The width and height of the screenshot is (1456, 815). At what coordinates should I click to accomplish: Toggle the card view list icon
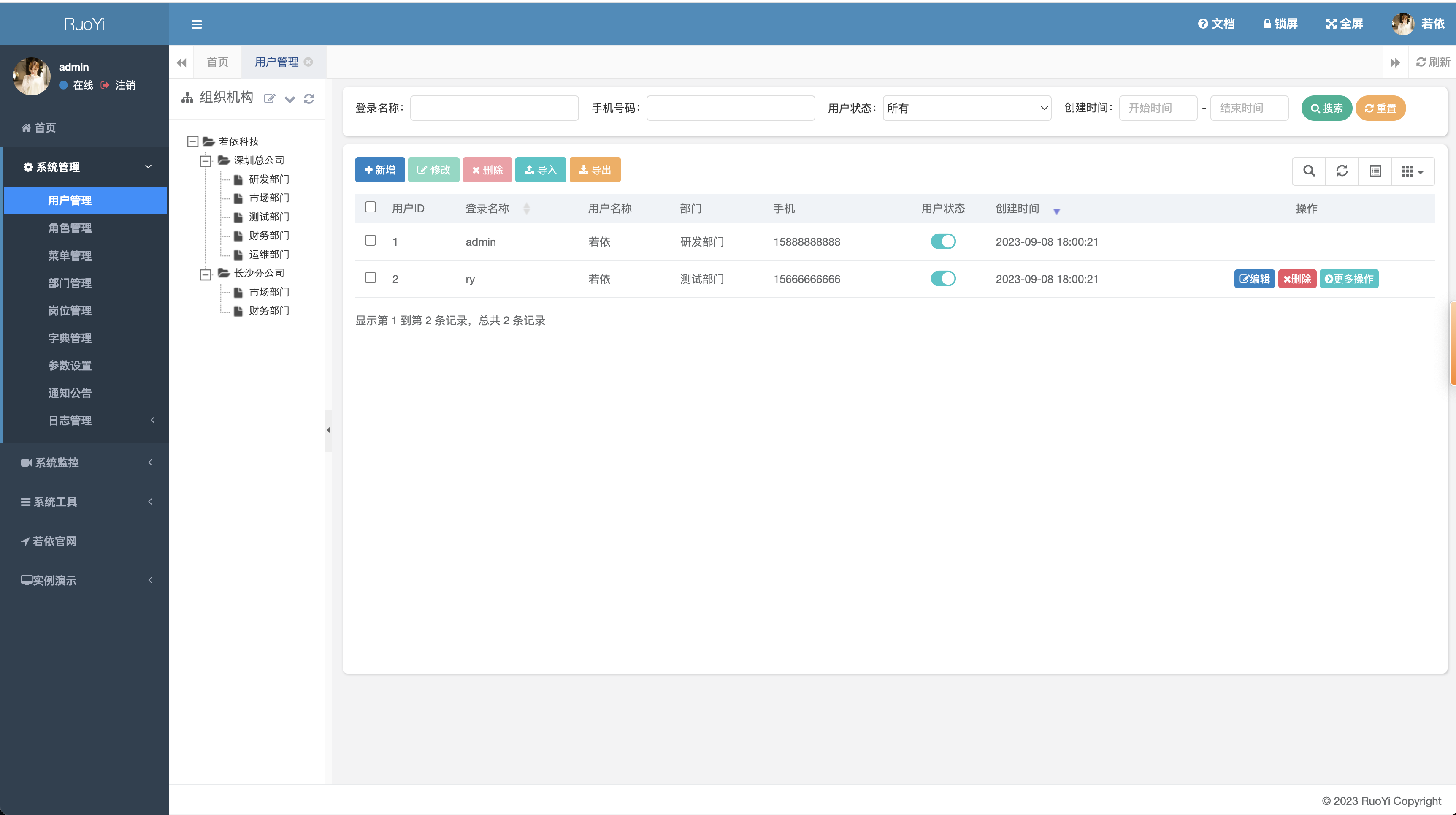[x=1375, y=171]
